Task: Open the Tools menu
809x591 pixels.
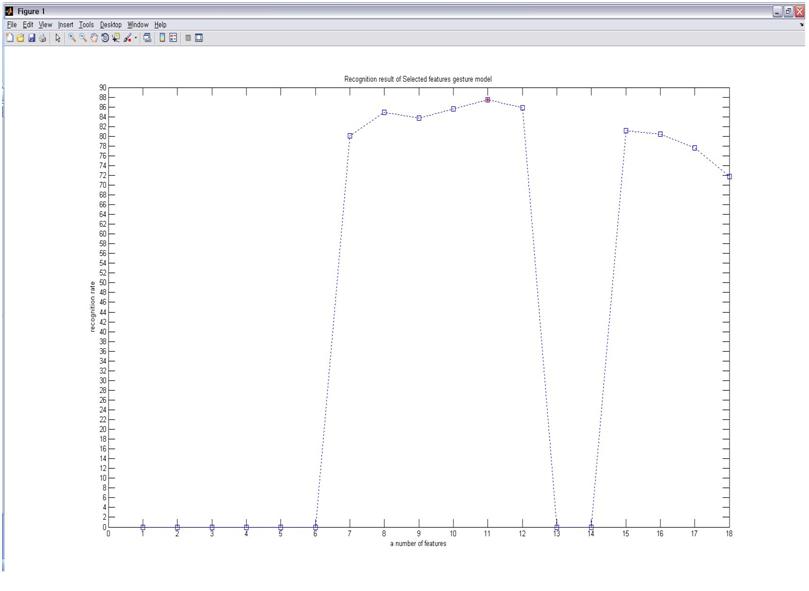Action: click(87, 25)
